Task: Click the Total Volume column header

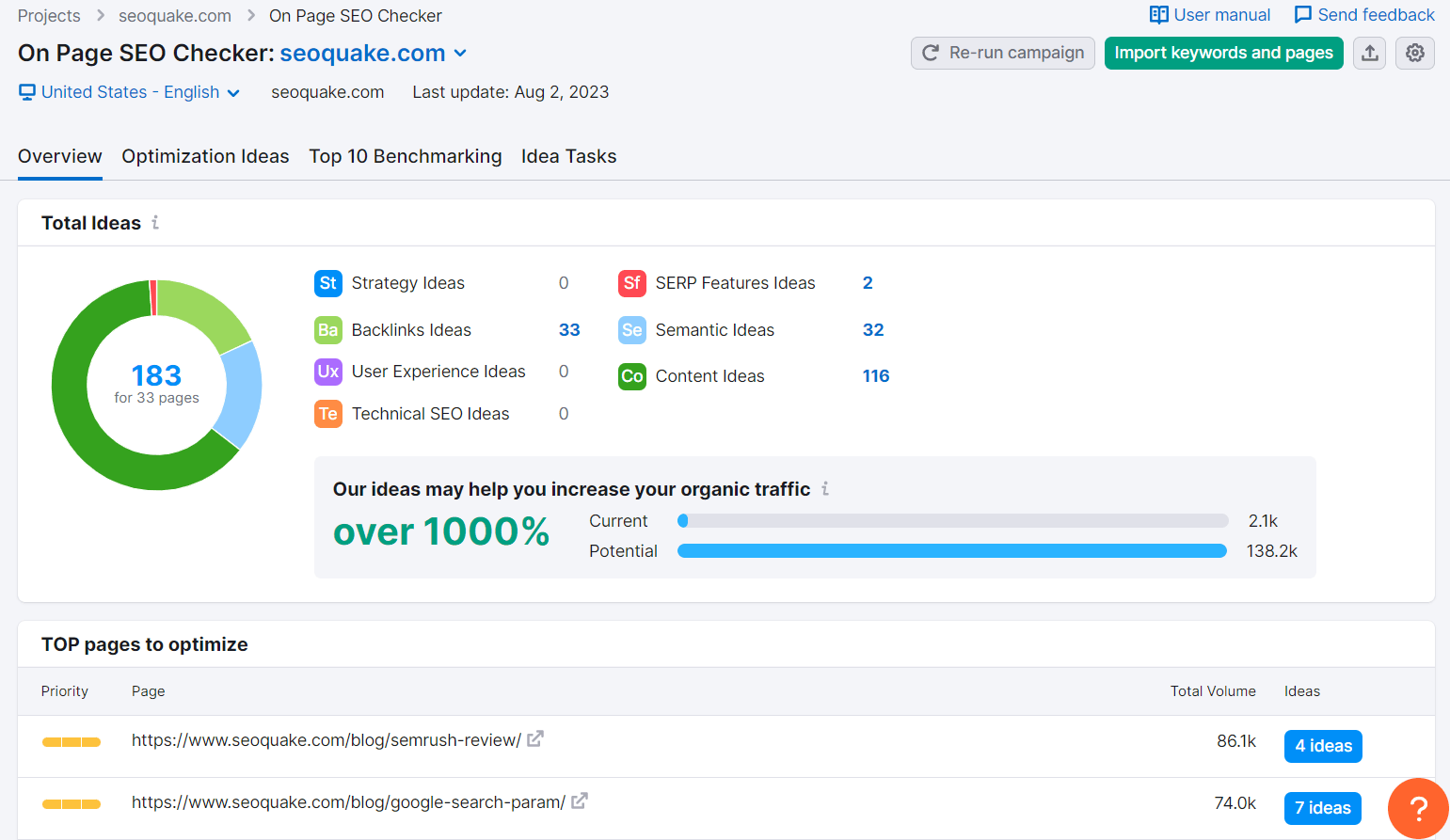Action: point(1213,691)
